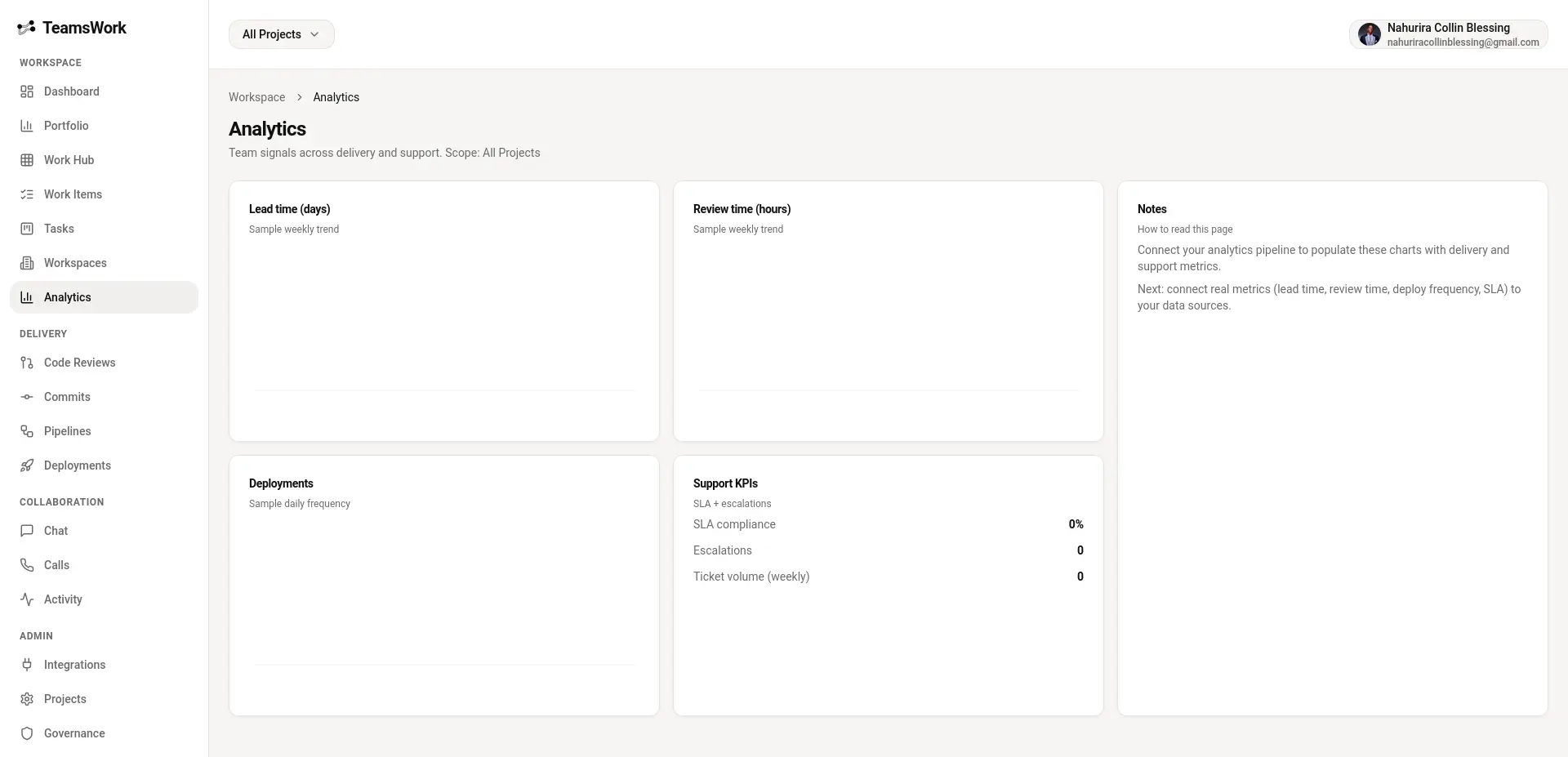Open Integrations admin page

[104, 665]
